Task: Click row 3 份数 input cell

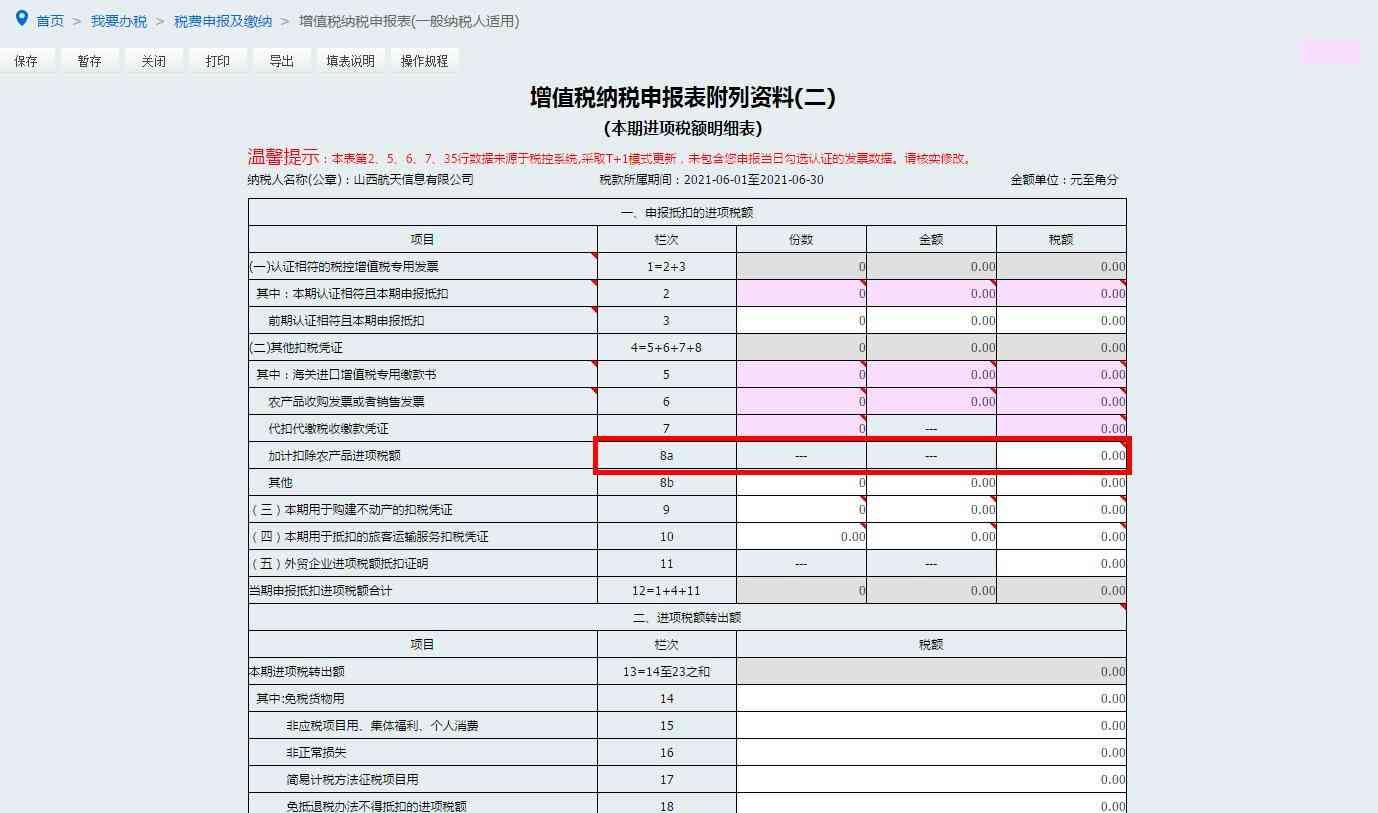Action: click(801, 321)
